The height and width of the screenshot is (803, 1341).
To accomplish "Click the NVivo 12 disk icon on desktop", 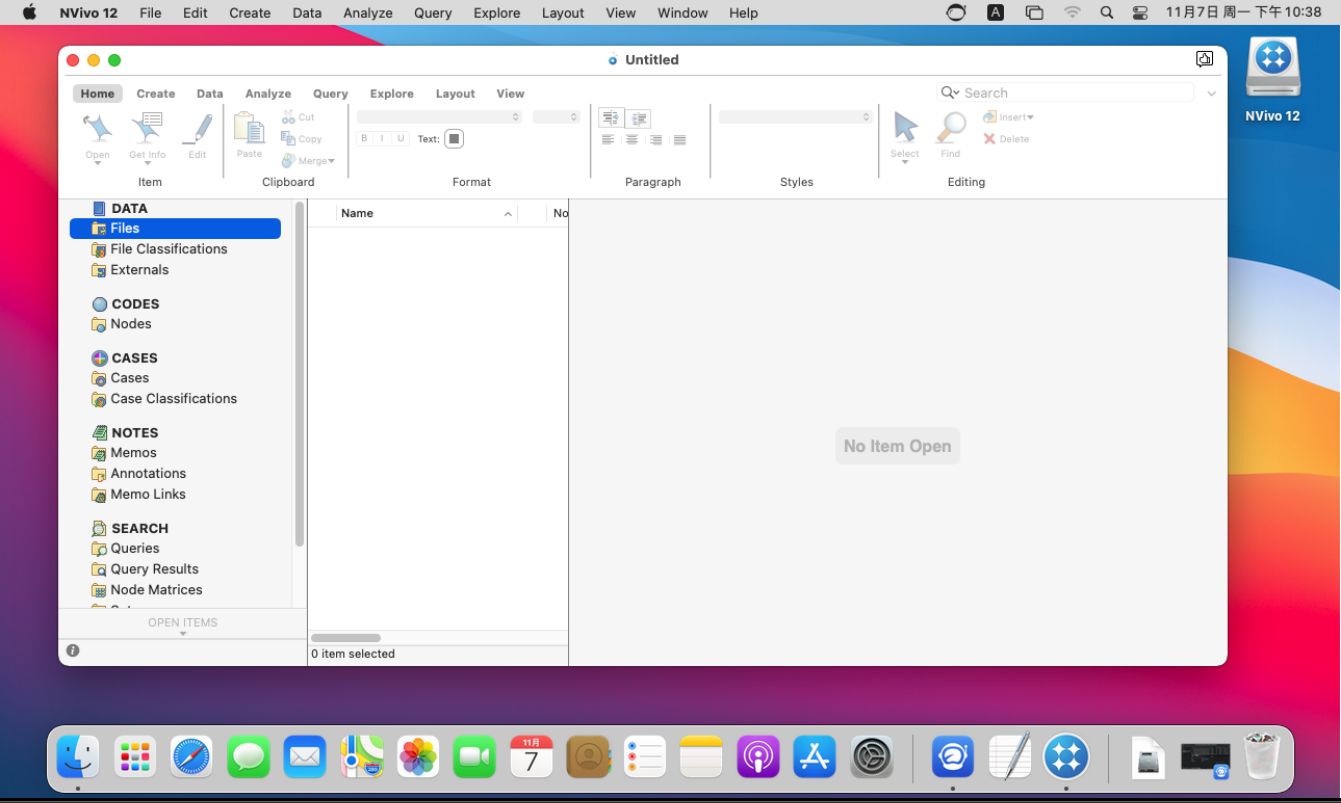I will pos(1273,68).
